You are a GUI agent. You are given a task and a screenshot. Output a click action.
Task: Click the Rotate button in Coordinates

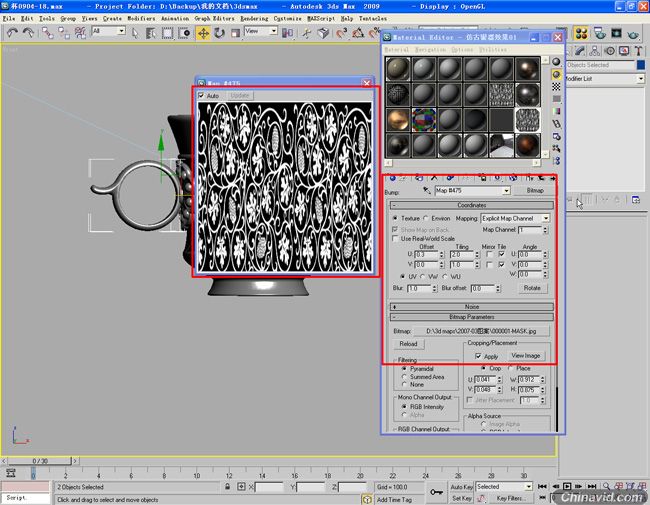[x=532, y=288]
